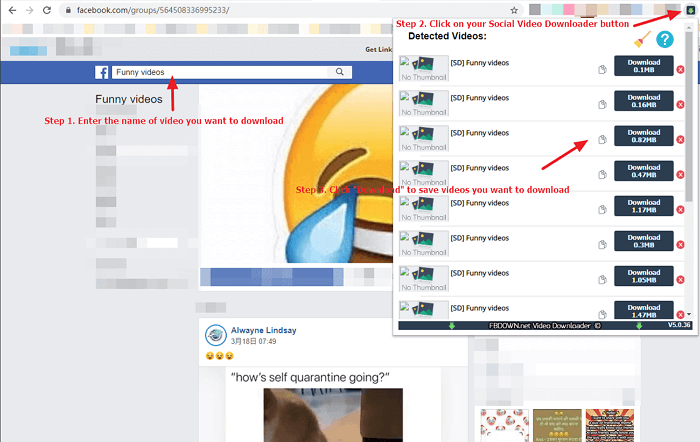Download the 1.47MB video

643,310
